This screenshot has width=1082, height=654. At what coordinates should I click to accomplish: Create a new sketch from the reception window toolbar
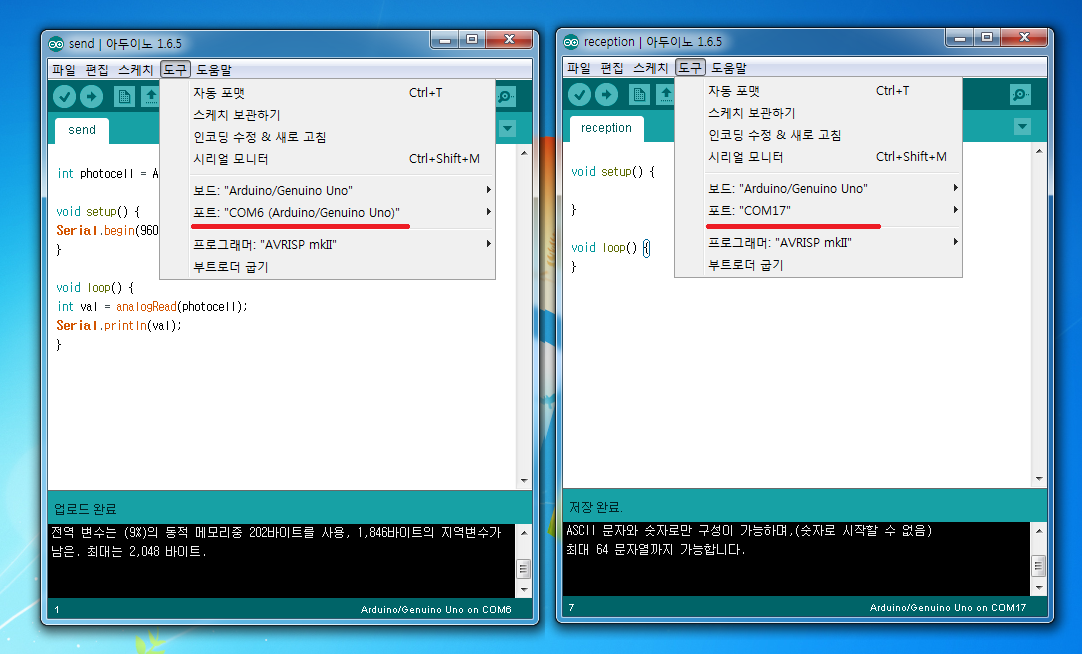tap(639, 95)
